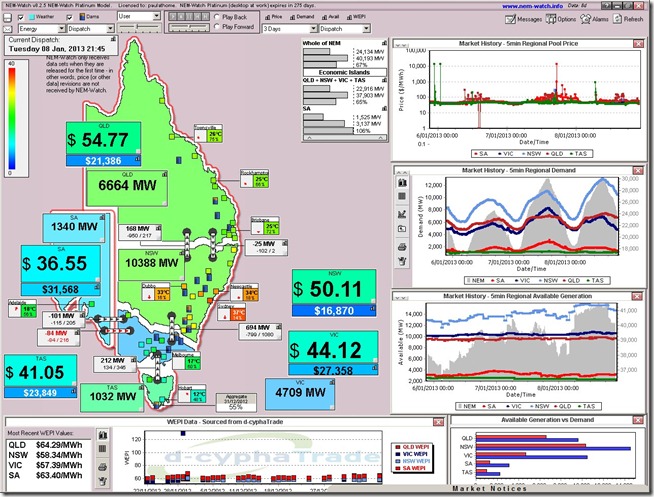The image size is (654, 497).
Task: Adjust the slider beneath User dropdown
Action: click(x=138, y=28)
